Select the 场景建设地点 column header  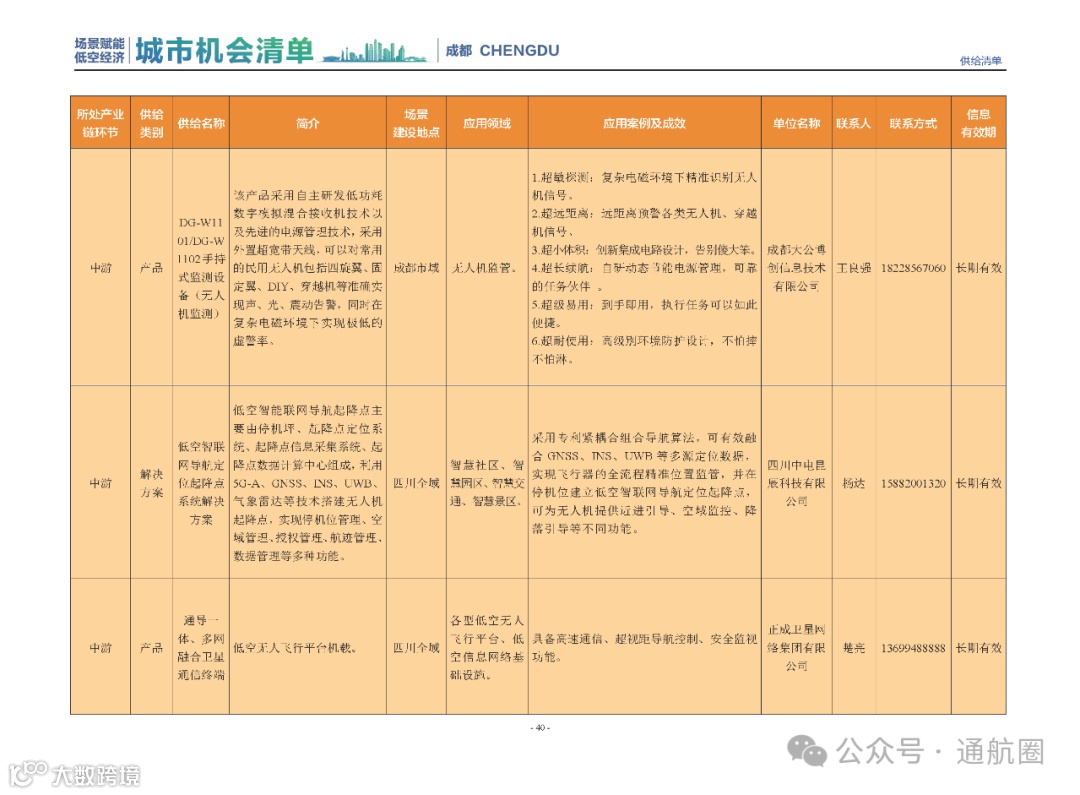[417, 123]
